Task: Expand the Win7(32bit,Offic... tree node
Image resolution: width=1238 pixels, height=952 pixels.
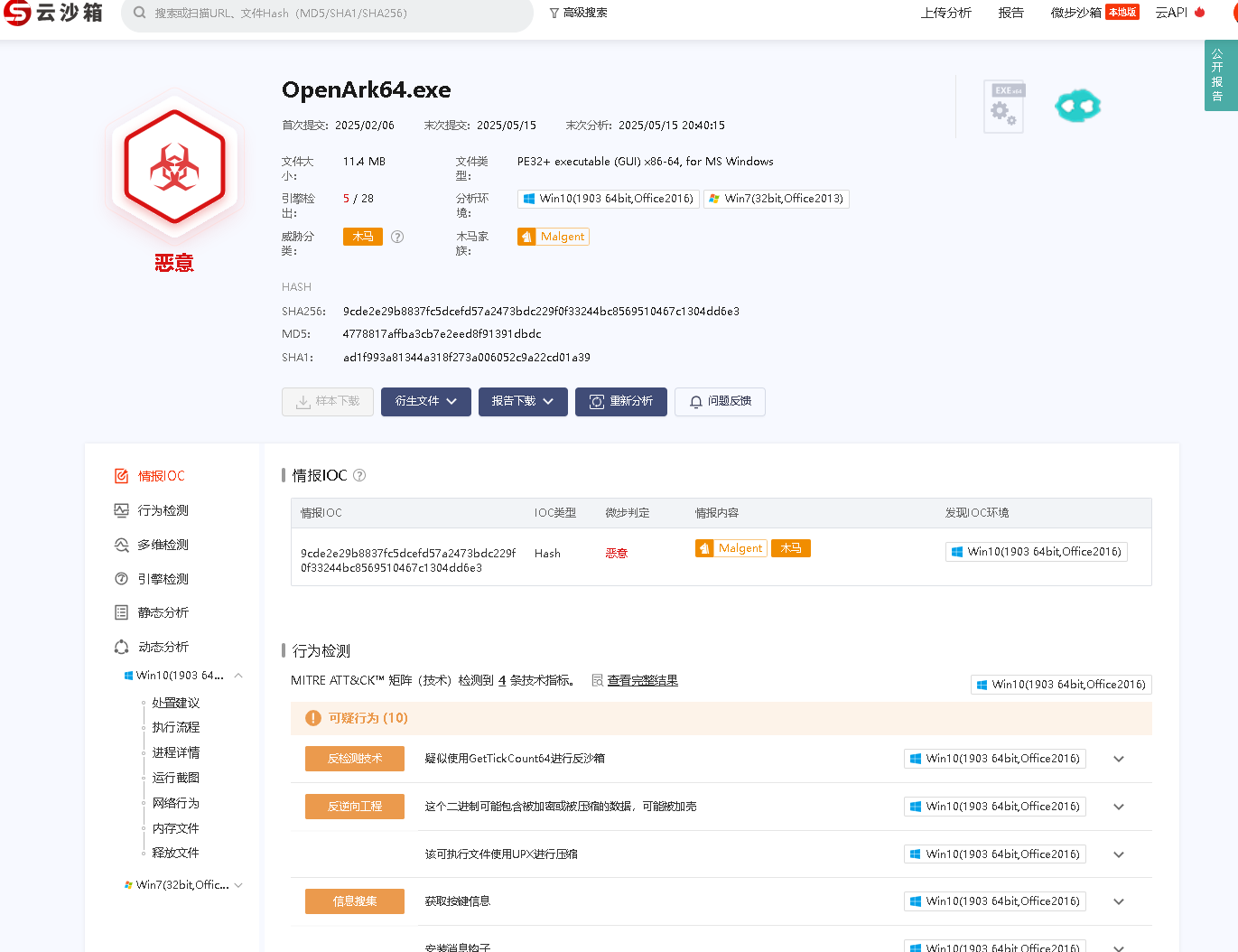Action: click(x=238, y=885)
